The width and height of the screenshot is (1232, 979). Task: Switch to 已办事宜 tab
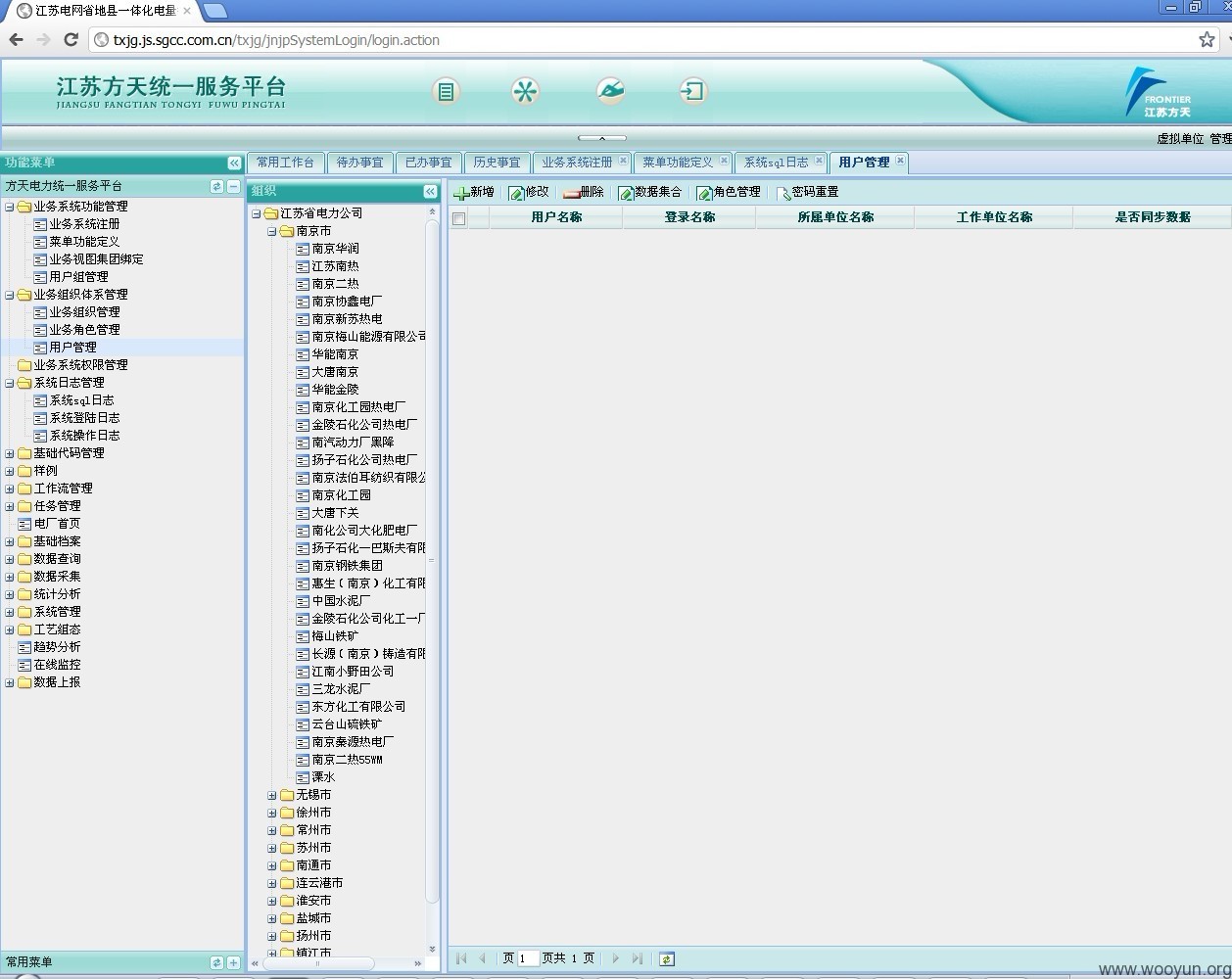coord(428,163)
